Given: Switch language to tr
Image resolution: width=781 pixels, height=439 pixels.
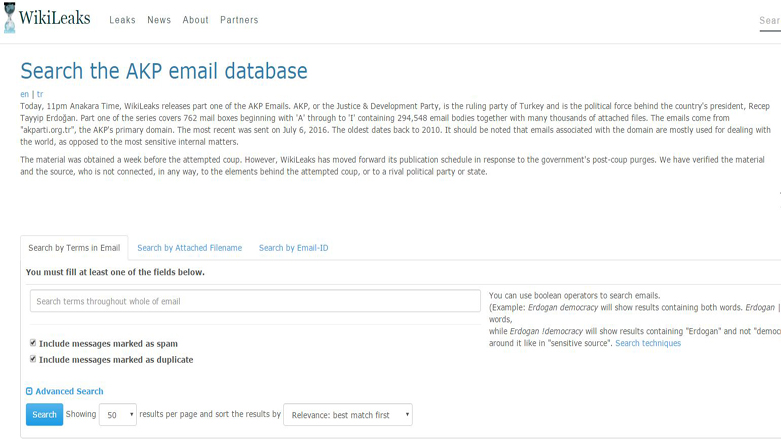Looking at the screenshot, I should 40,94.
